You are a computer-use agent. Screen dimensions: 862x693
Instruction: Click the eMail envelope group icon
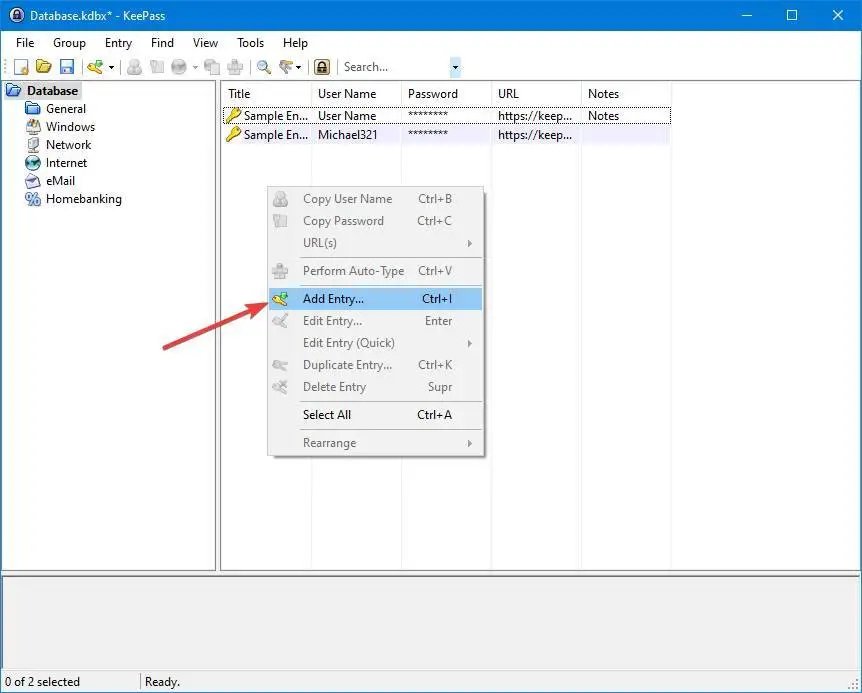point(33,181)
